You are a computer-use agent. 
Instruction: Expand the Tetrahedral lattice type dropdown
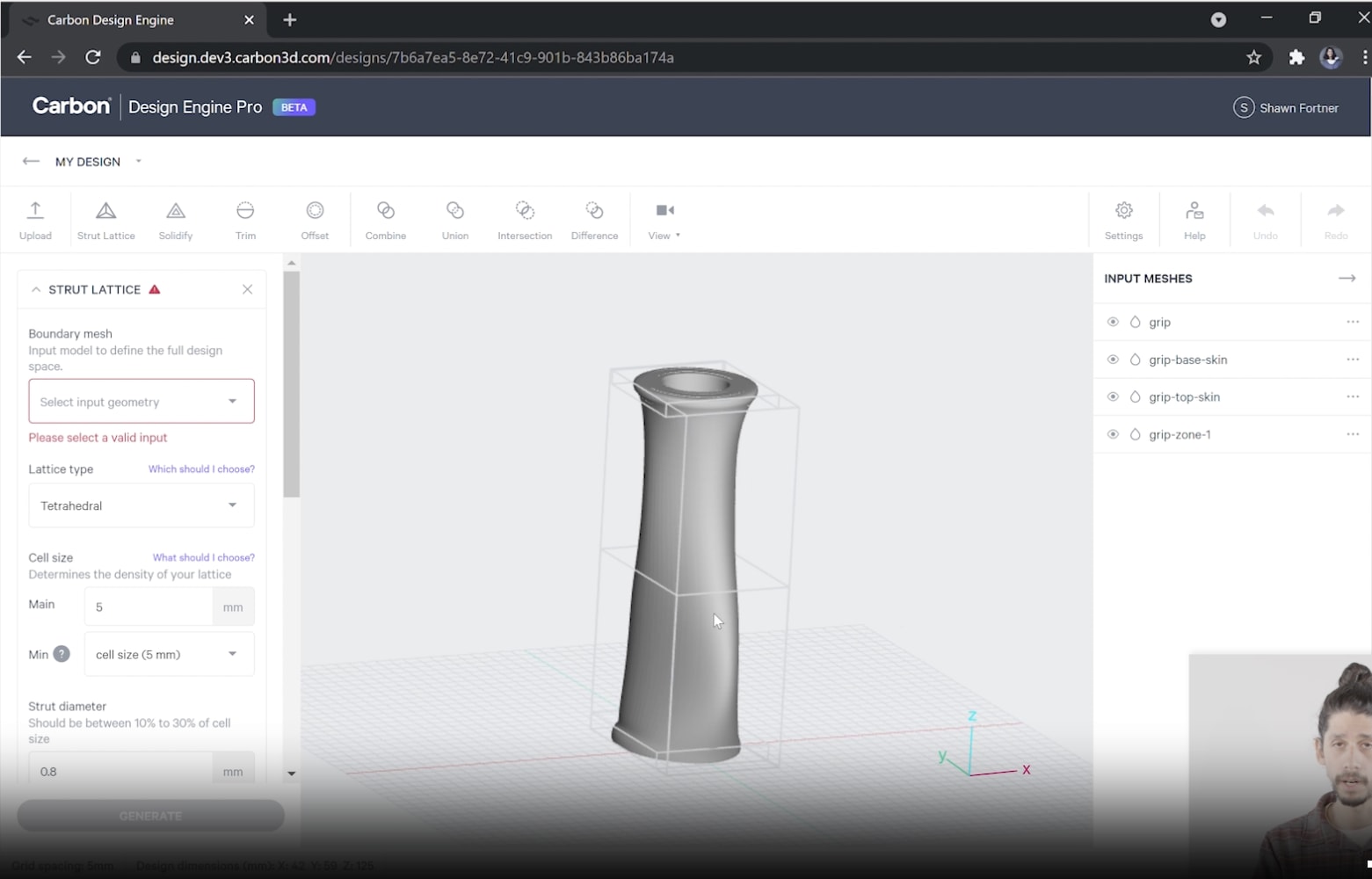tap(142, 505)
